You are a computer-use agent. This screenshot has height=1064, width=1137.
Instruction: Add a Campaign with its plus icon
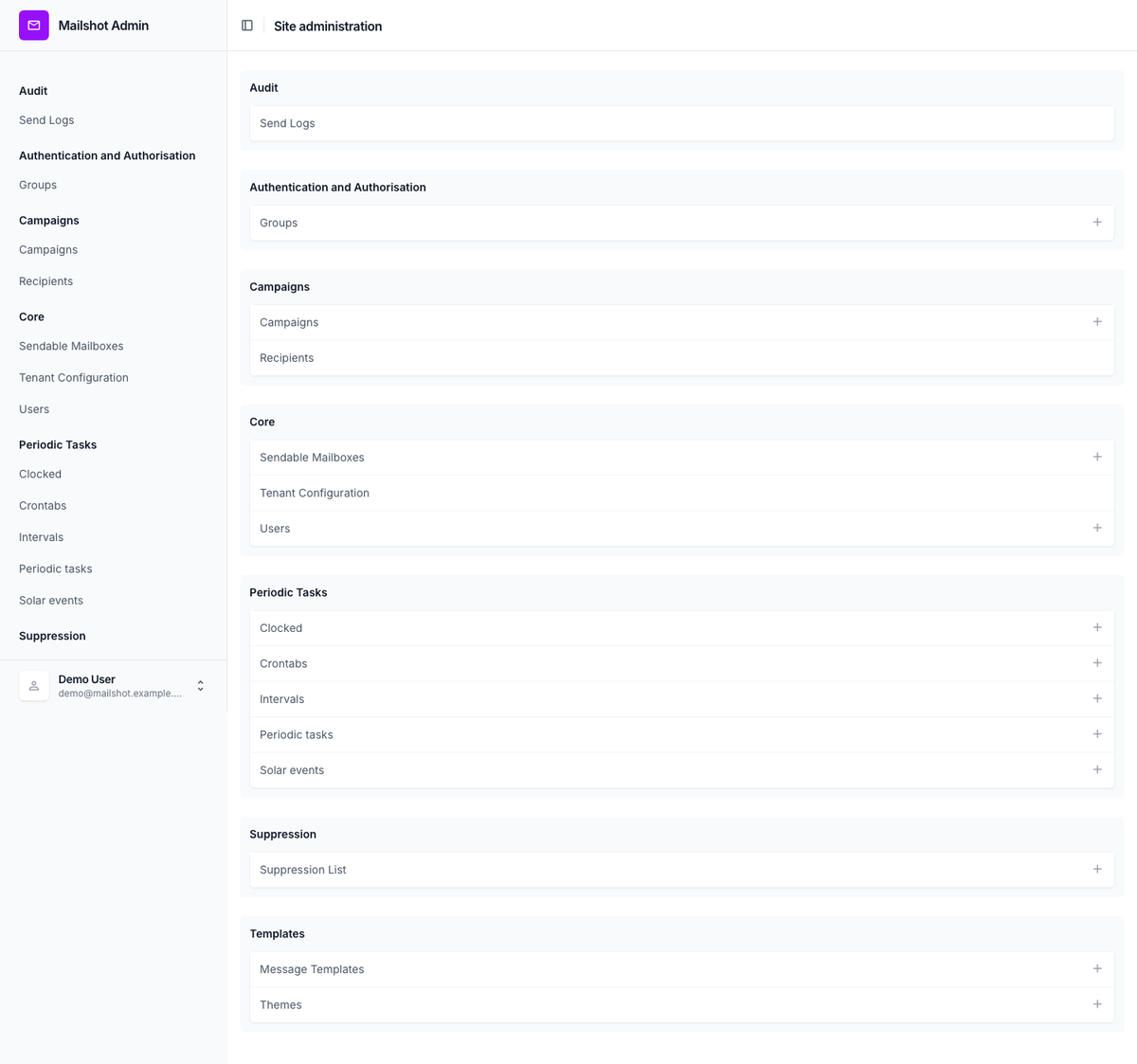(x=1097, y=322)
